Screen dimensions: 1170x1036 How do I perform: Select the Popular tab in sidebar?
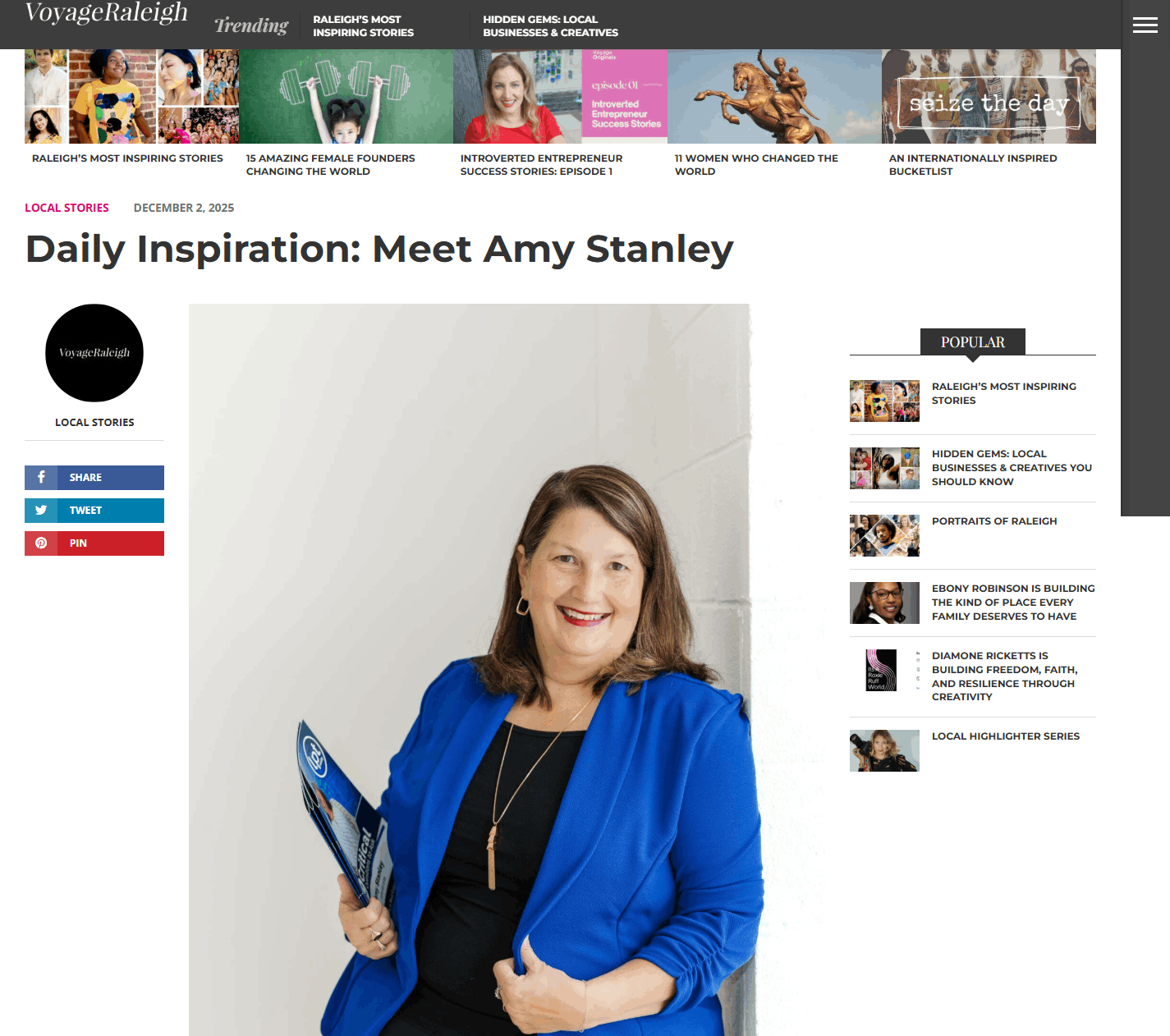point(973,342)
